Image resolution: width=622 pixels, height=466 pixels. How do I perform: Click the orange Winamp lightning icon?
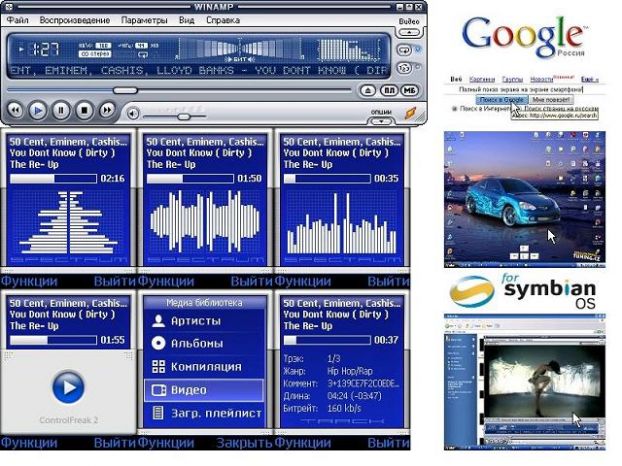(x=411, y=113)
